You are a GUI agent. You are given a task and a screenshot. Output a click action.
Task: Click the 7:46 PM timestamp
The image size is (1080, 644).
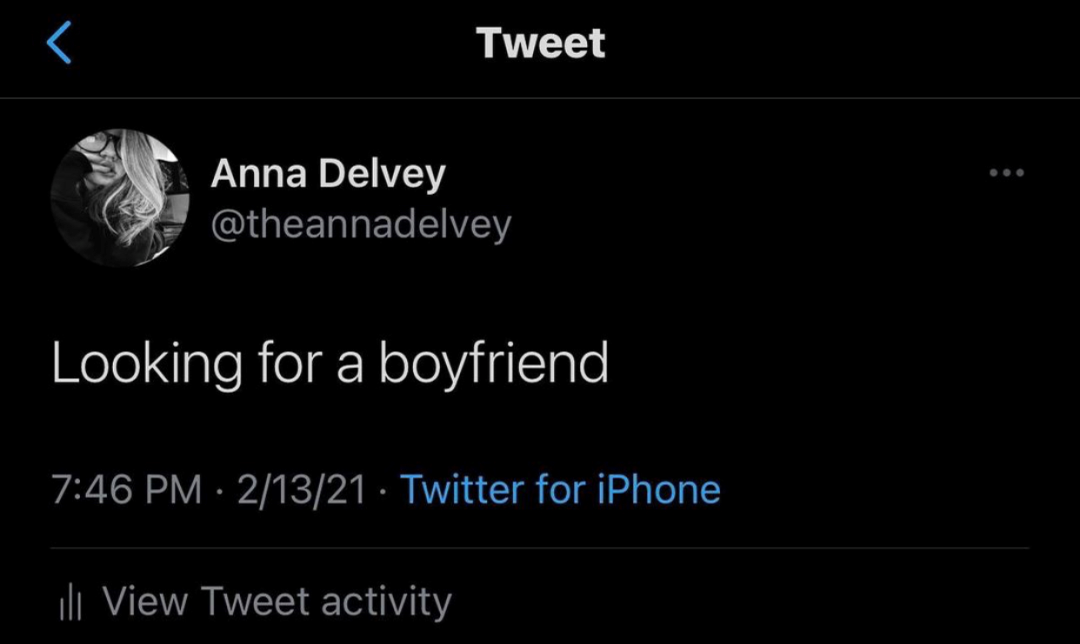click(x=126, y=490)
